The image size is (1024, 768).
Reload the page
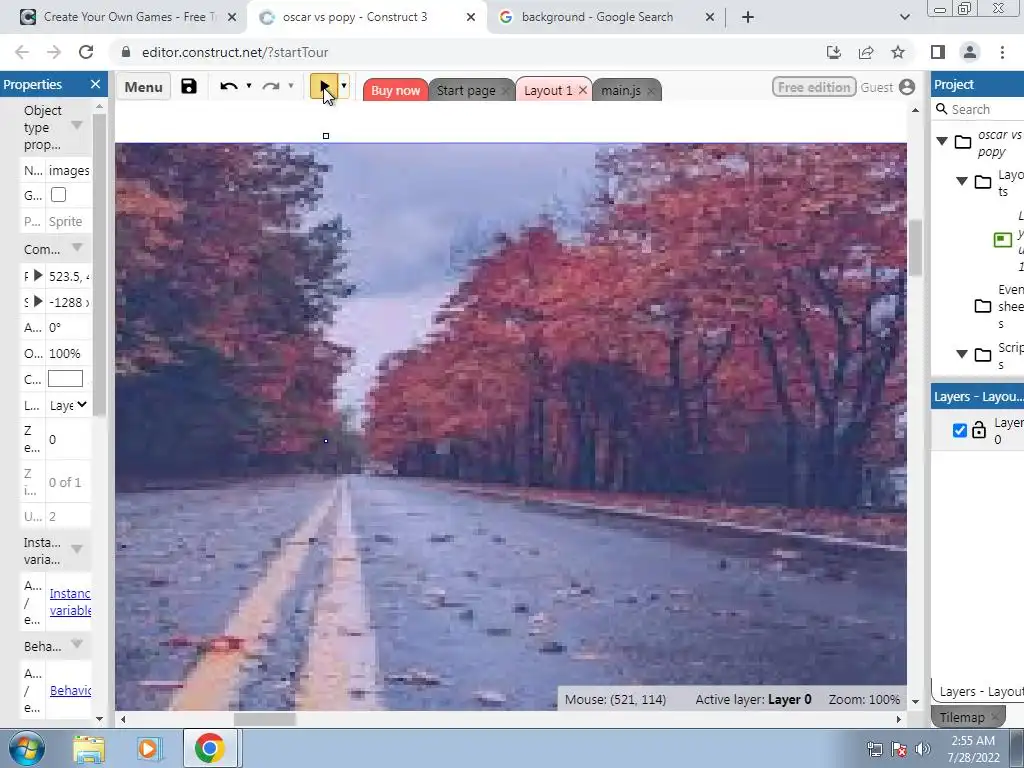click(86, 52)
